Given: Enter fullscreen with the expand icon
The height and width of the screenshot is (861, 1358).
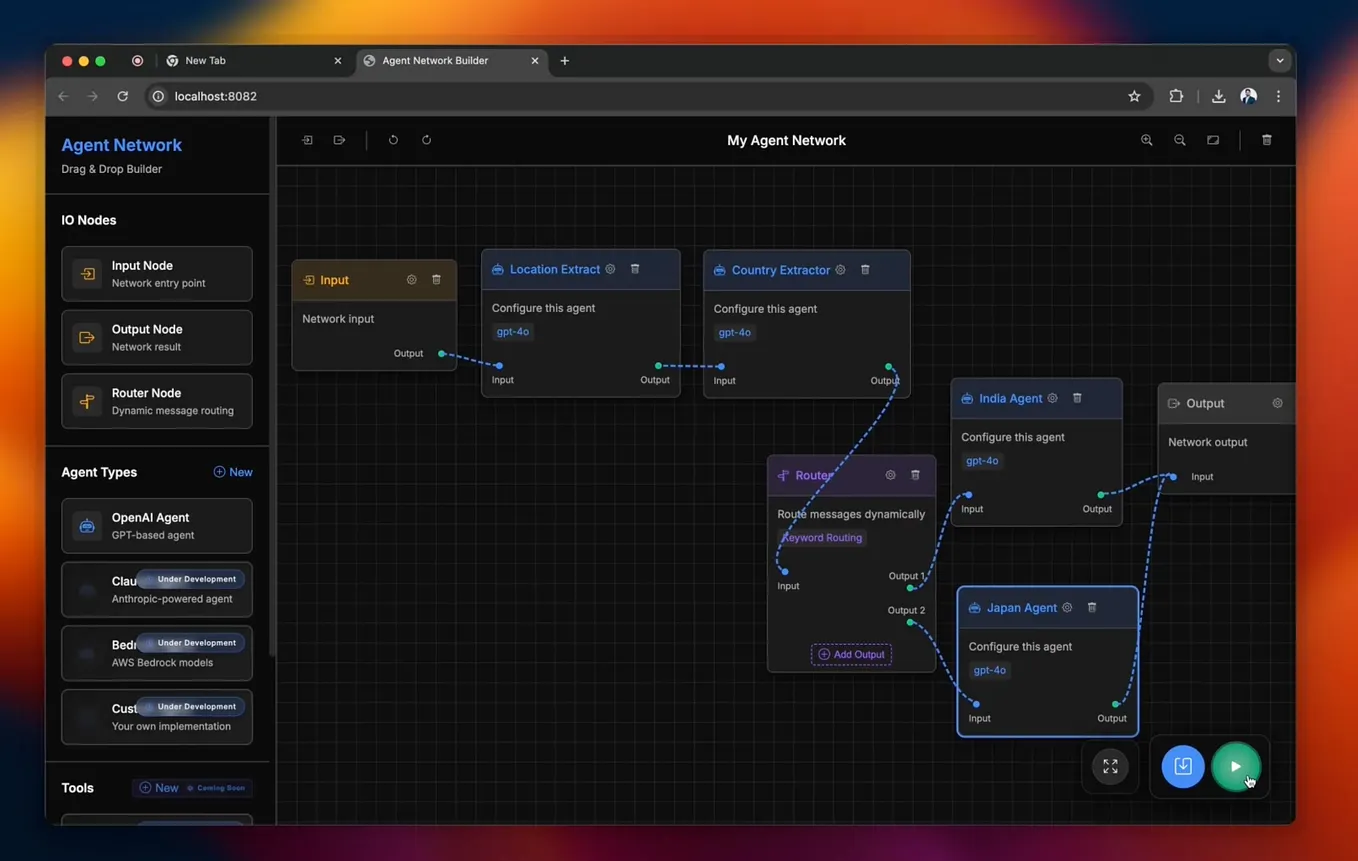Looking at the screenshot, I should pos(1110,766).
